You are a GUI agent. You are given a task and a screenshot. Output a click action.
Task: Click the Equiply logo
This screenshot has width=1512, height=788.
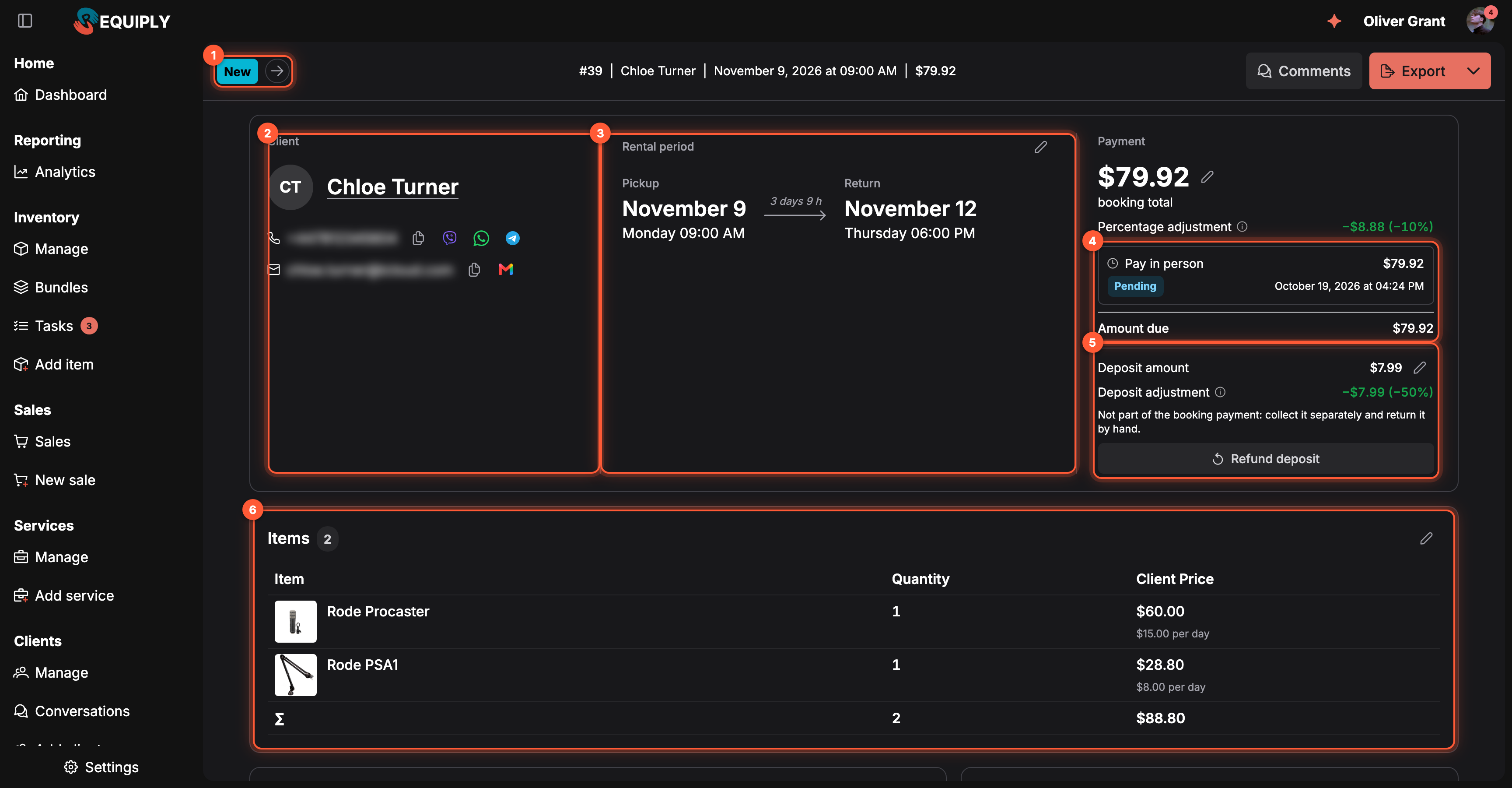coord(122,21)
